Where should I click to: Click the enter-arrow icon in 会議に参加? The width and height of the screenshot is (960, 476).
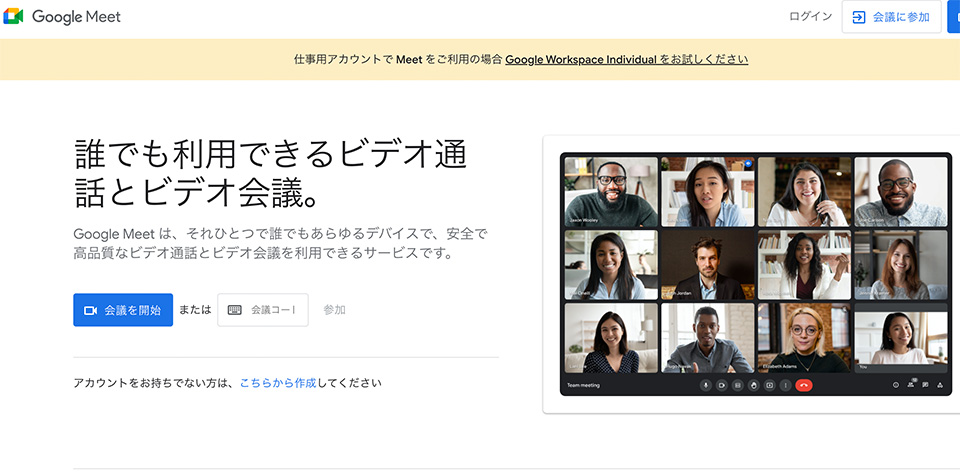click(x=859, y=17)
